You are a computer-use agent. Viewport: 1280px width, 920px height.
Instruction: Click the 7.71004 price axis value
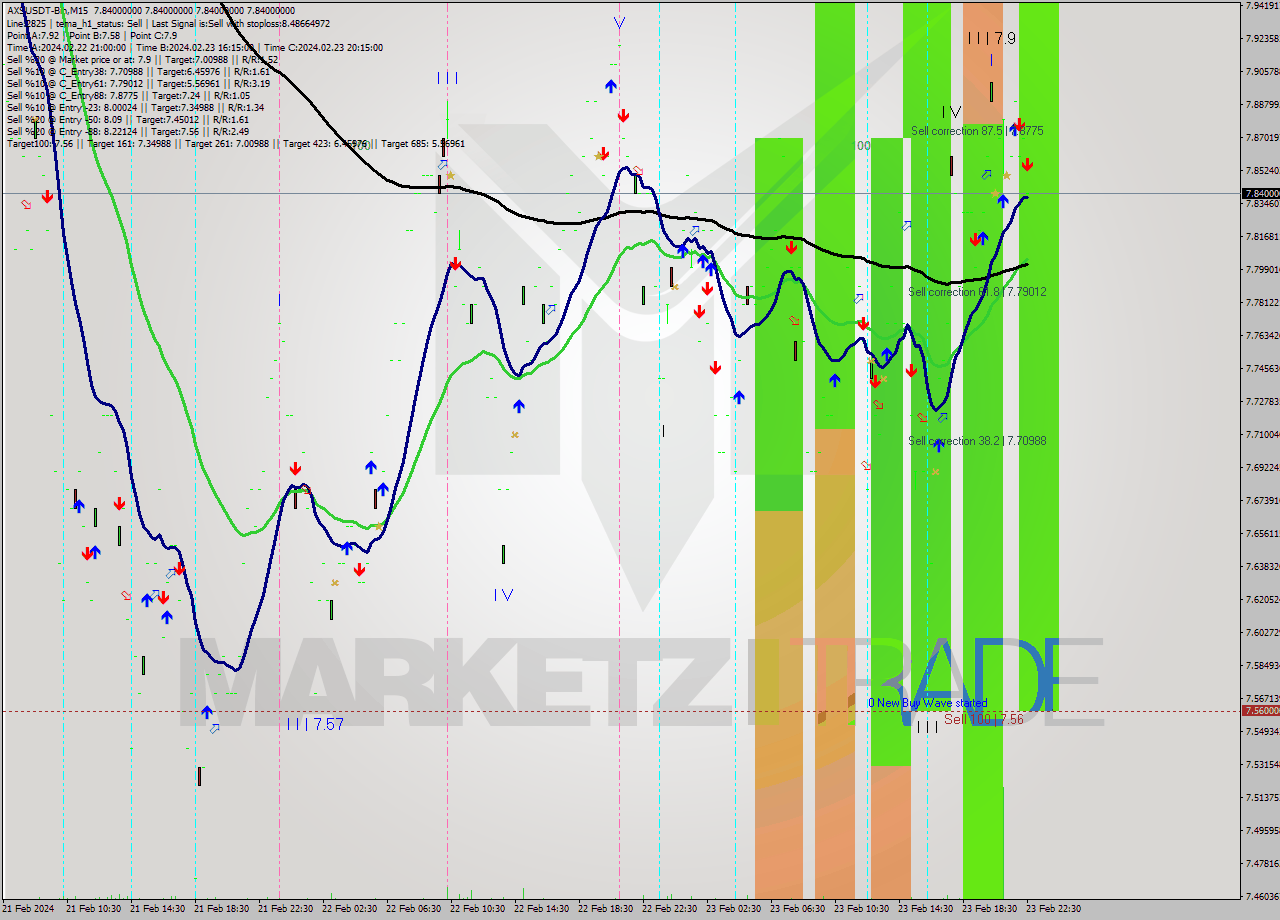(x=1262, y=434)
